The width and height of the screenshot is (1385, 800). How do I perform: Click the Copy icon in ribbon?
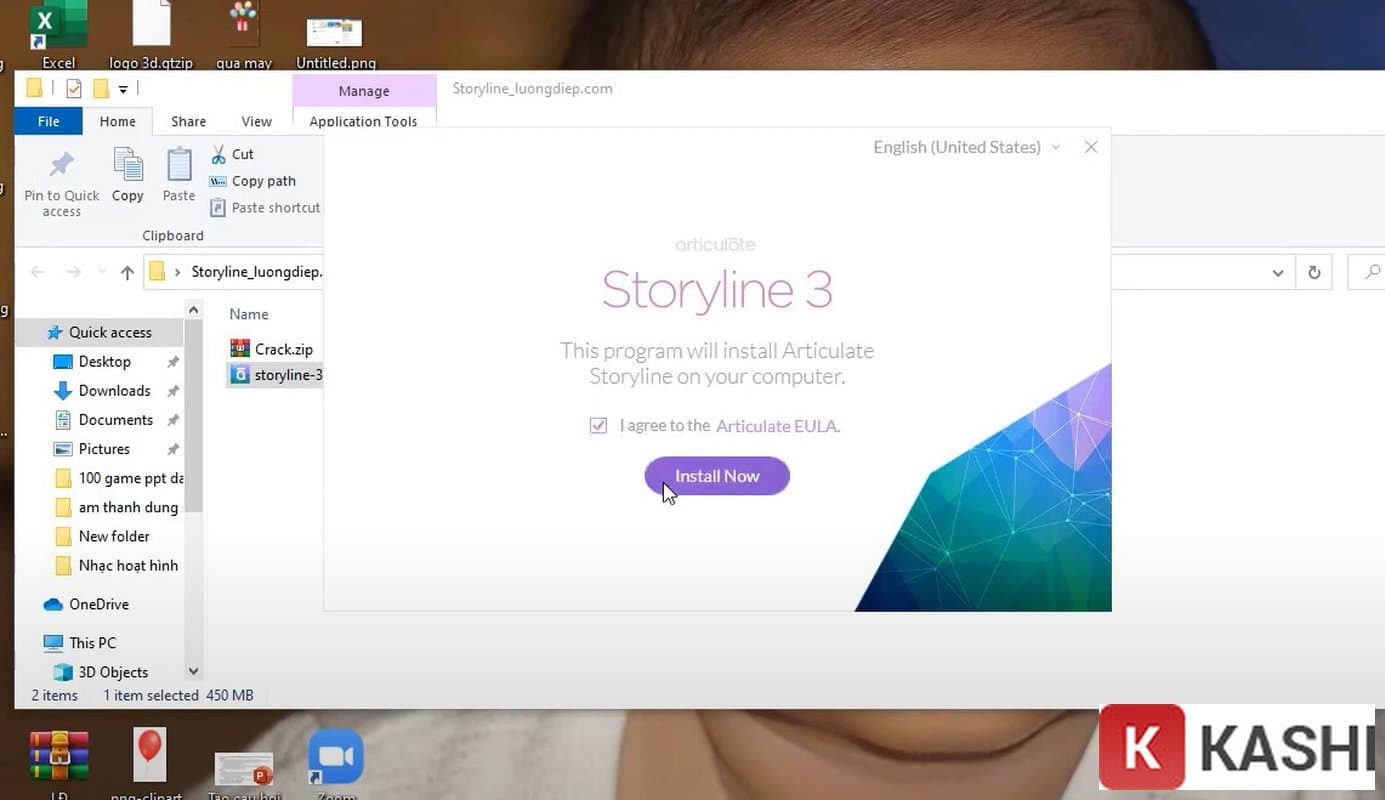pos(128,166)
